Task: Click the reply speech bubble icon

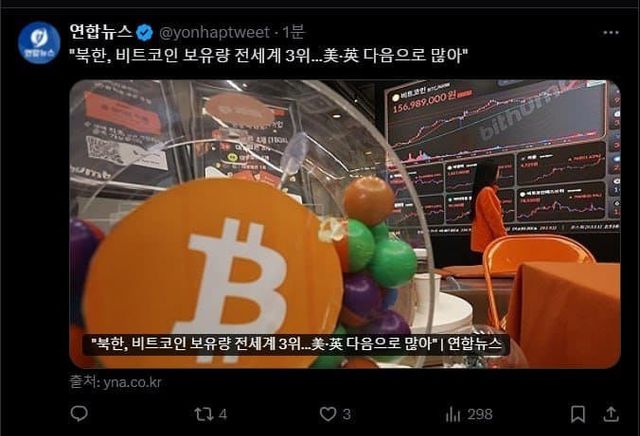Action: point(79,414)
